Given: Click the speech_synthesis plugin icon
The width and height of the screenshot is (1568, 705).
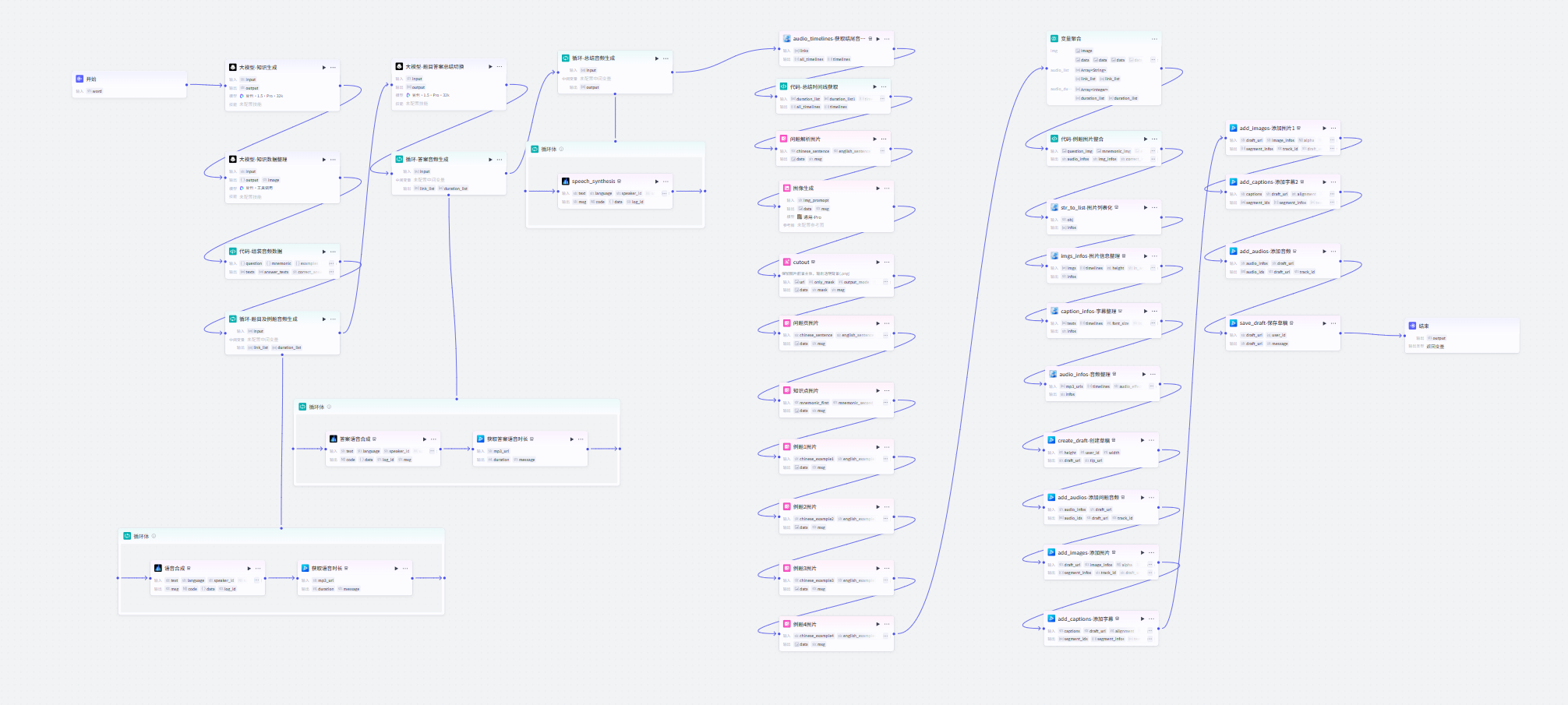Looking at the screenshot, I should click(x=566, y=181).
